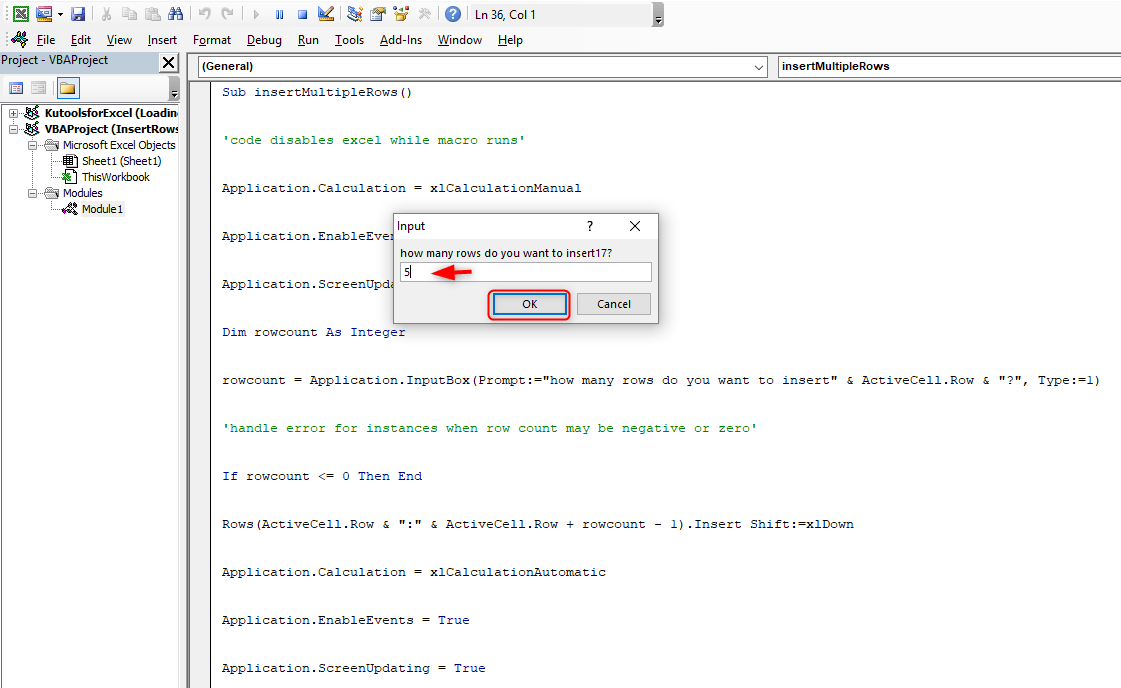Click the View Code icon in Project pane
Viewport: 1121px width, 688px height.
(x=16, y=88)
